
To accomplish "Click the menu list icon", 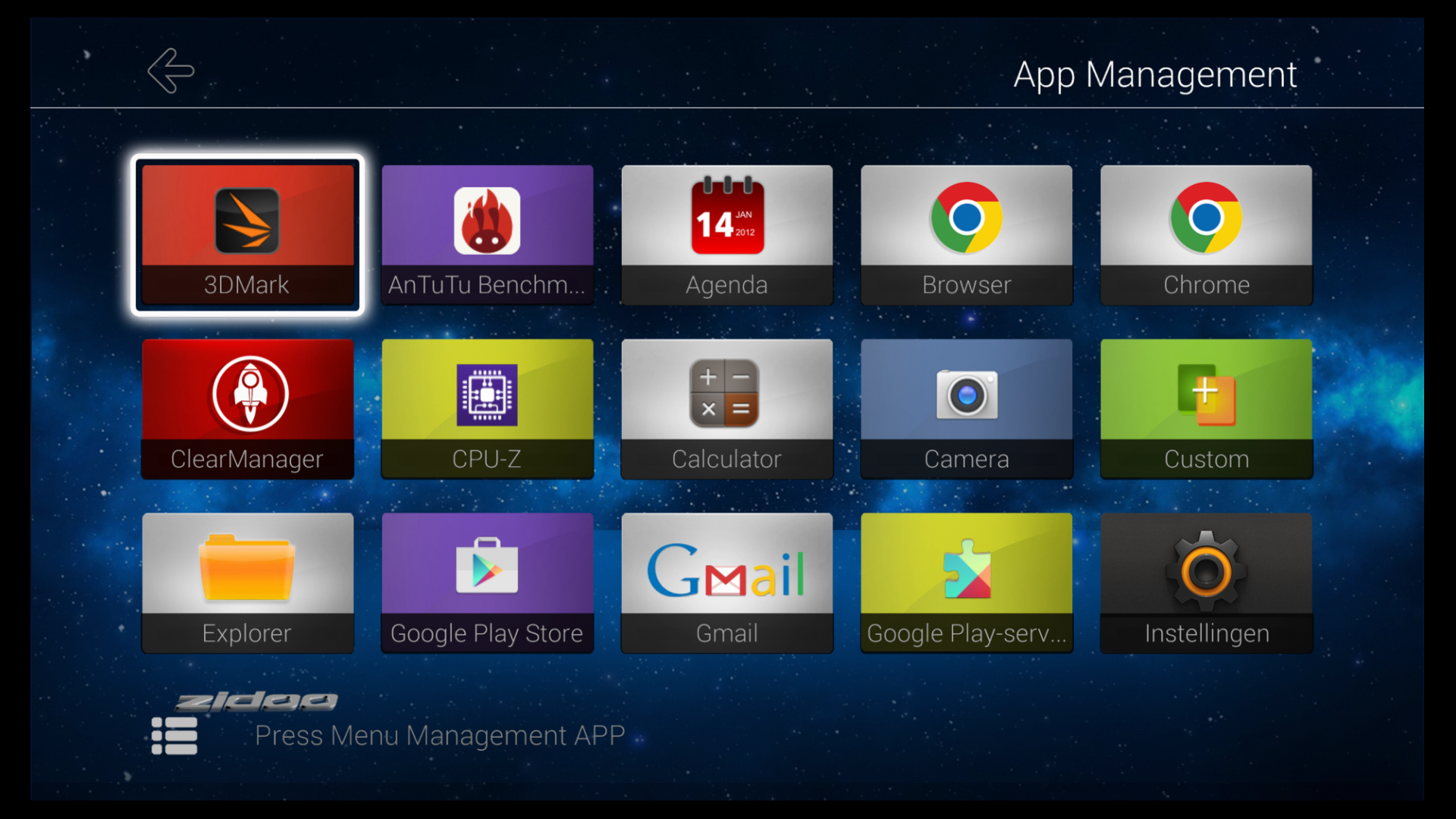I will 174,736.
